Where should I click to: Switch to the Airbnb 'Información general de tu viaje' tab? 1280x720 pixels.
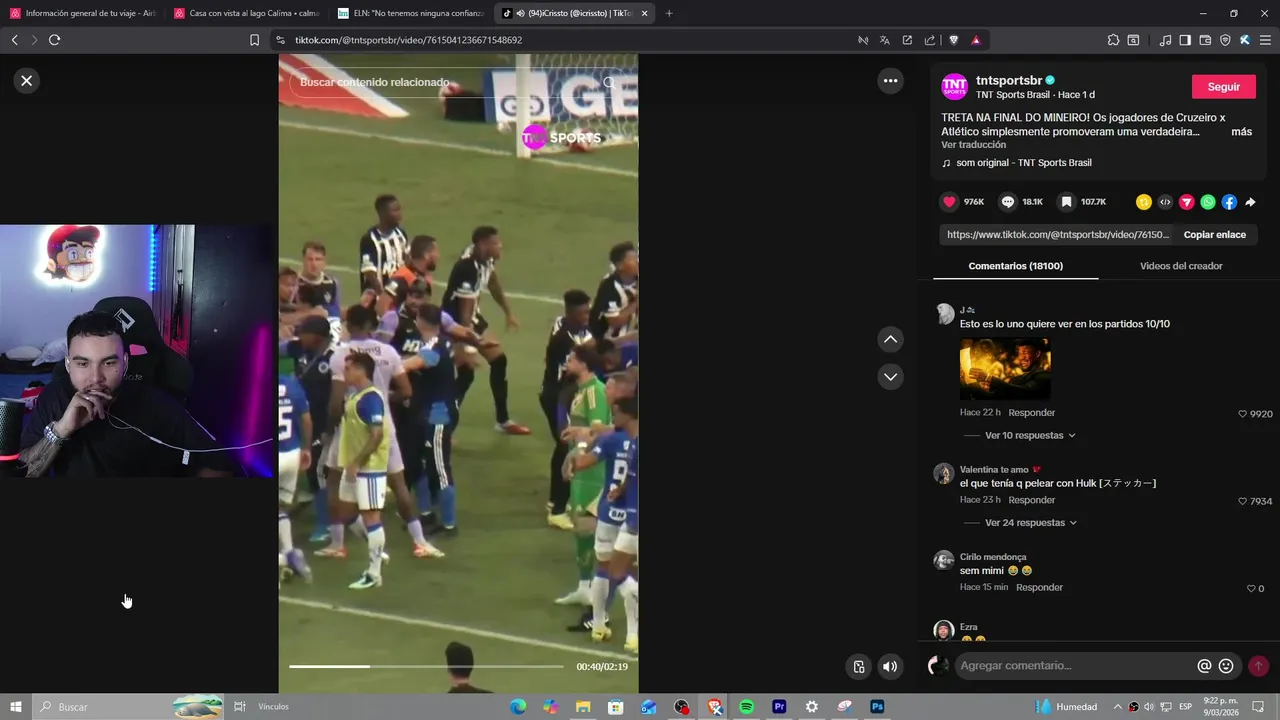pyautogui.click(x=83, y=13)
